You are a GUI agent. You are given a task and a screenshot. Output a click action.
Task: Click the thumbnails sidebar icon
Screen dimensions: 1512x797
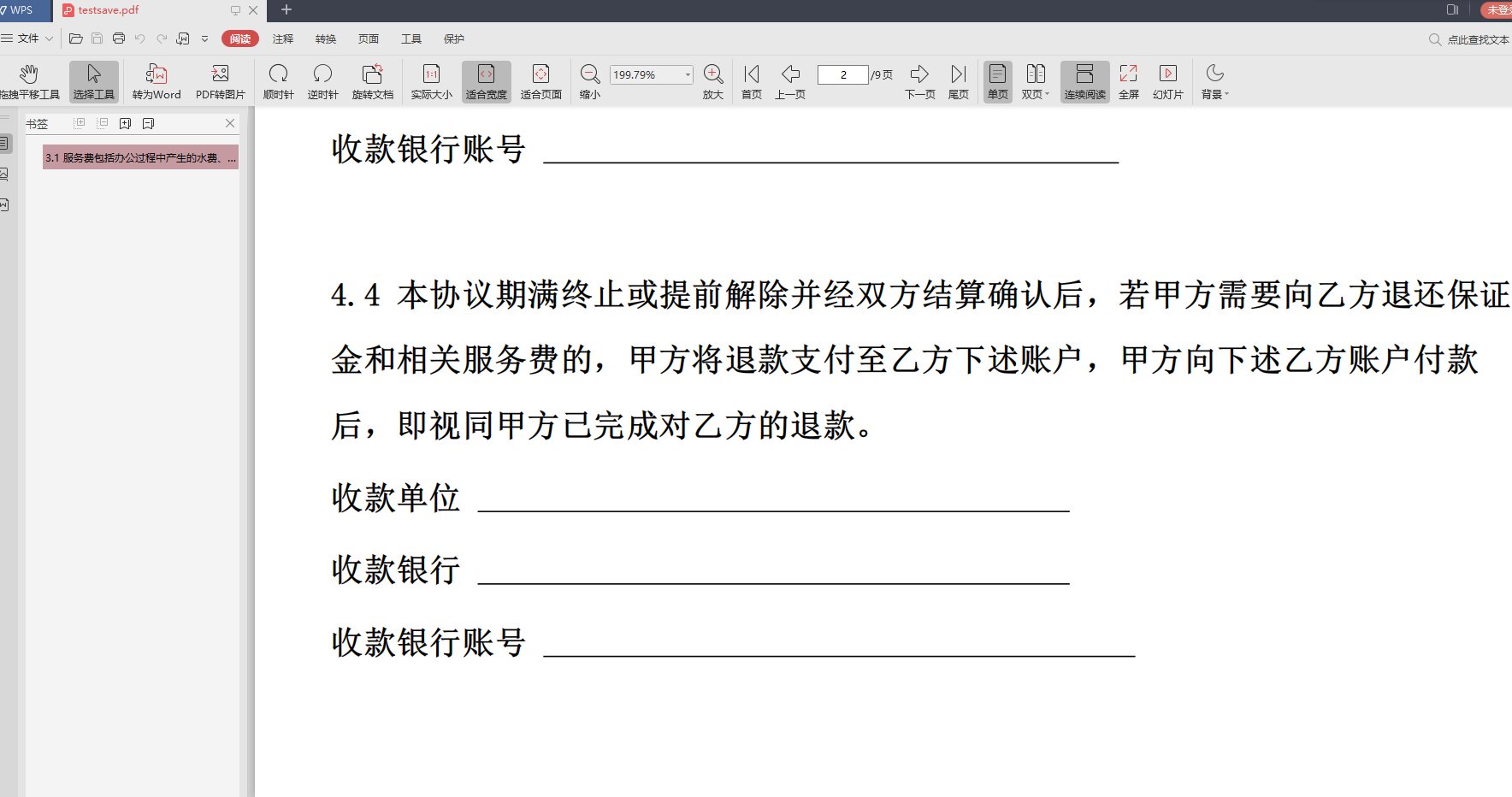[4, 174]
